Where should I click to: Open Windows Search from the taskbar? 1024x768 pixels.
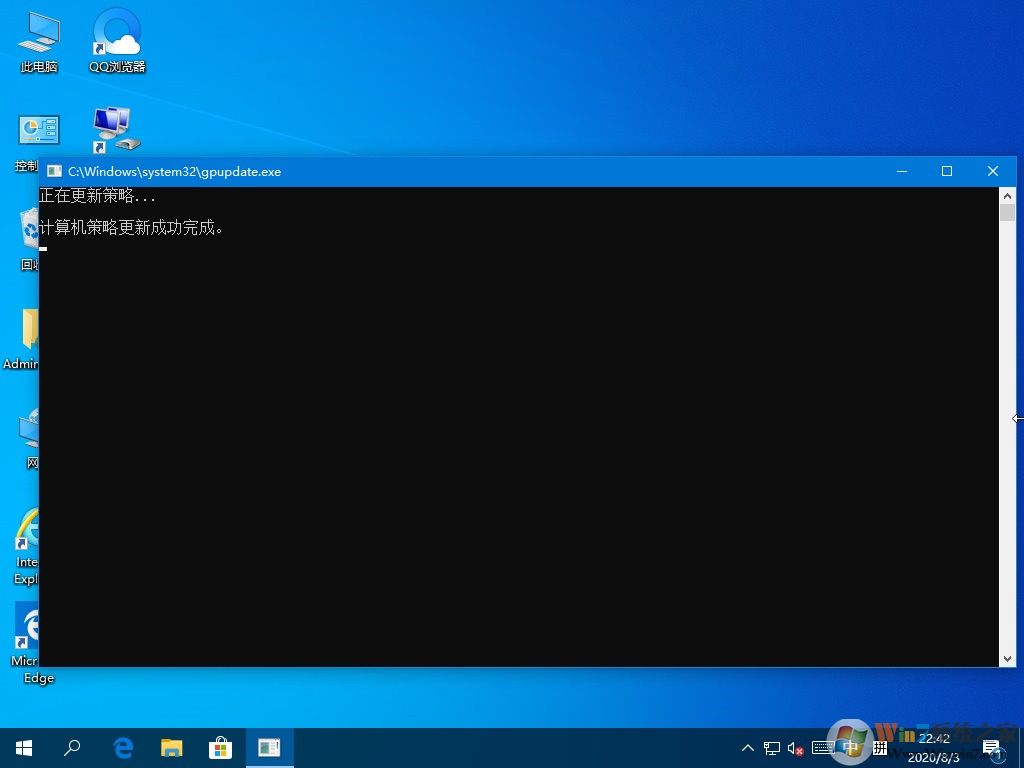coord(72,747)
